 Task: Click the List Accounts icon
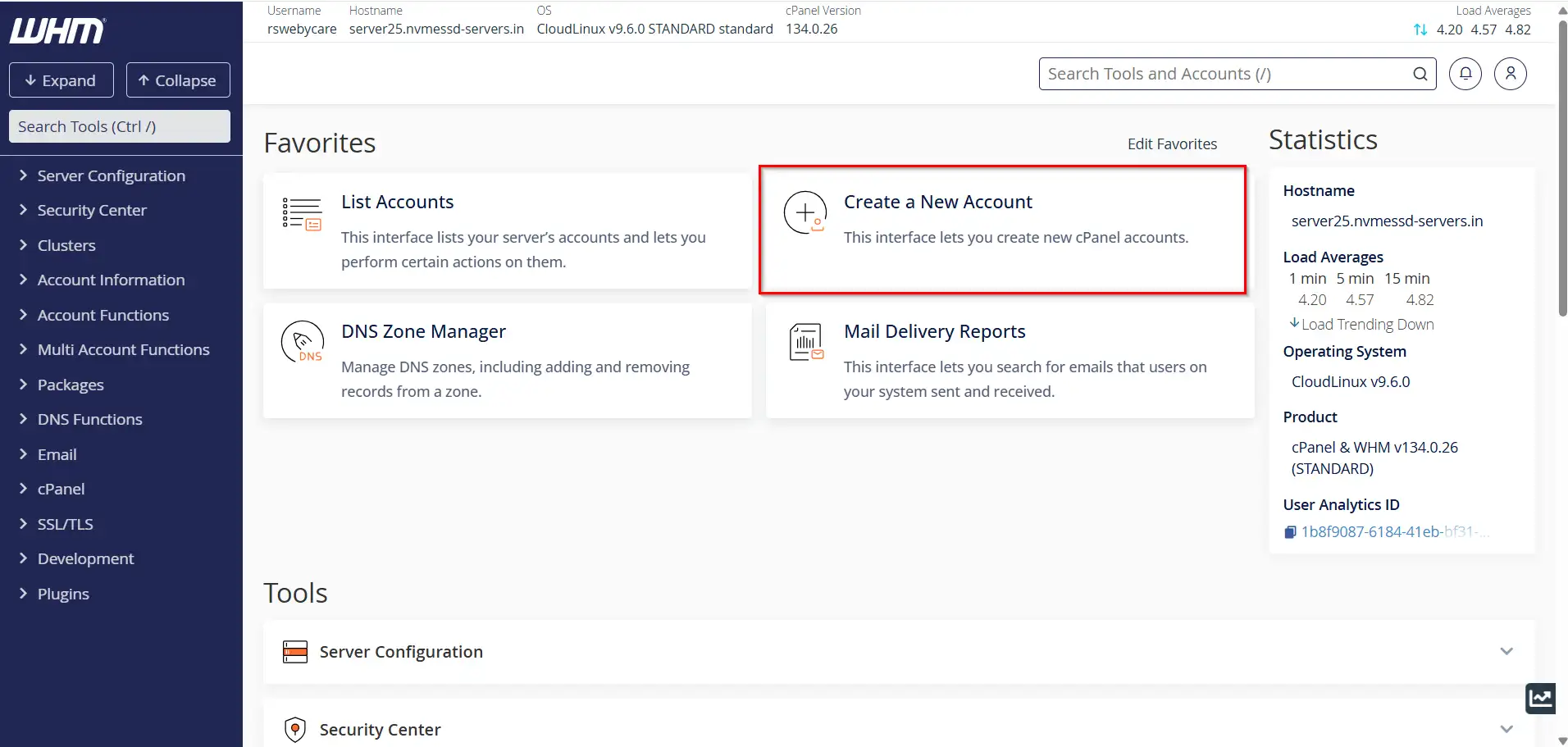302,214
